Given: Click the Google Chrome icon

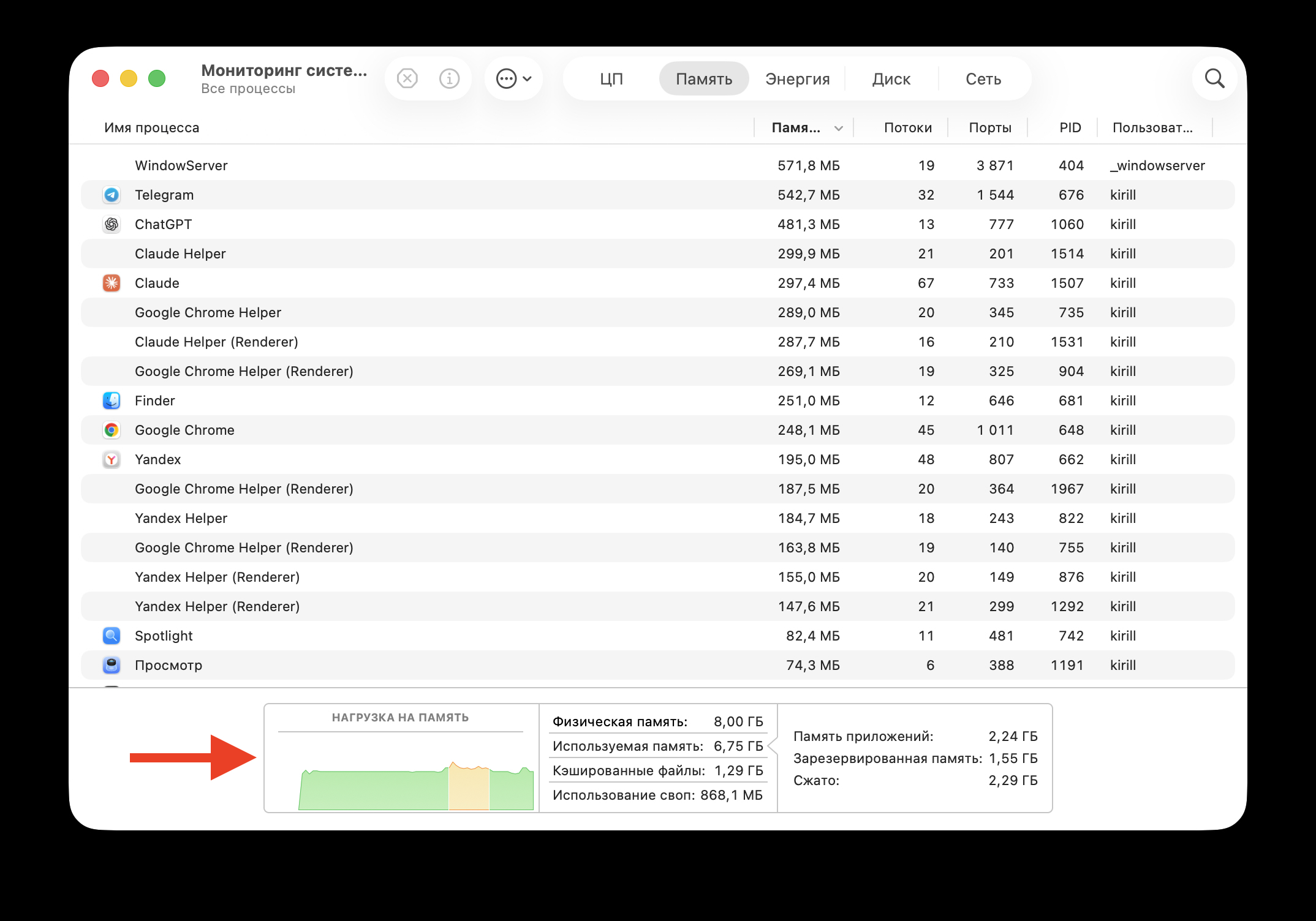Looking at the screenshot, I should (x=112, y=430).
